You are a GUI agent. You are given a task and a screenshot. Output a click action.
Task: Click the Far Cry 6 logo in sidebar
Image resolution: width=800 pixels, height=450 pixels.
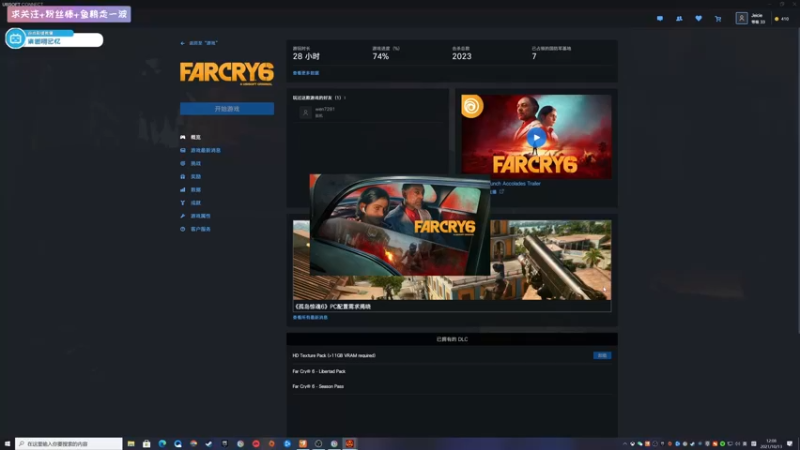(227, 73)
